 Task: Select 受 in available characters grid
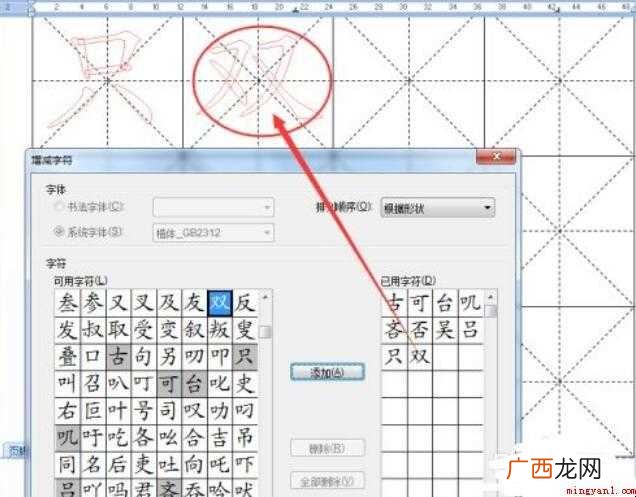pos(144,330)
